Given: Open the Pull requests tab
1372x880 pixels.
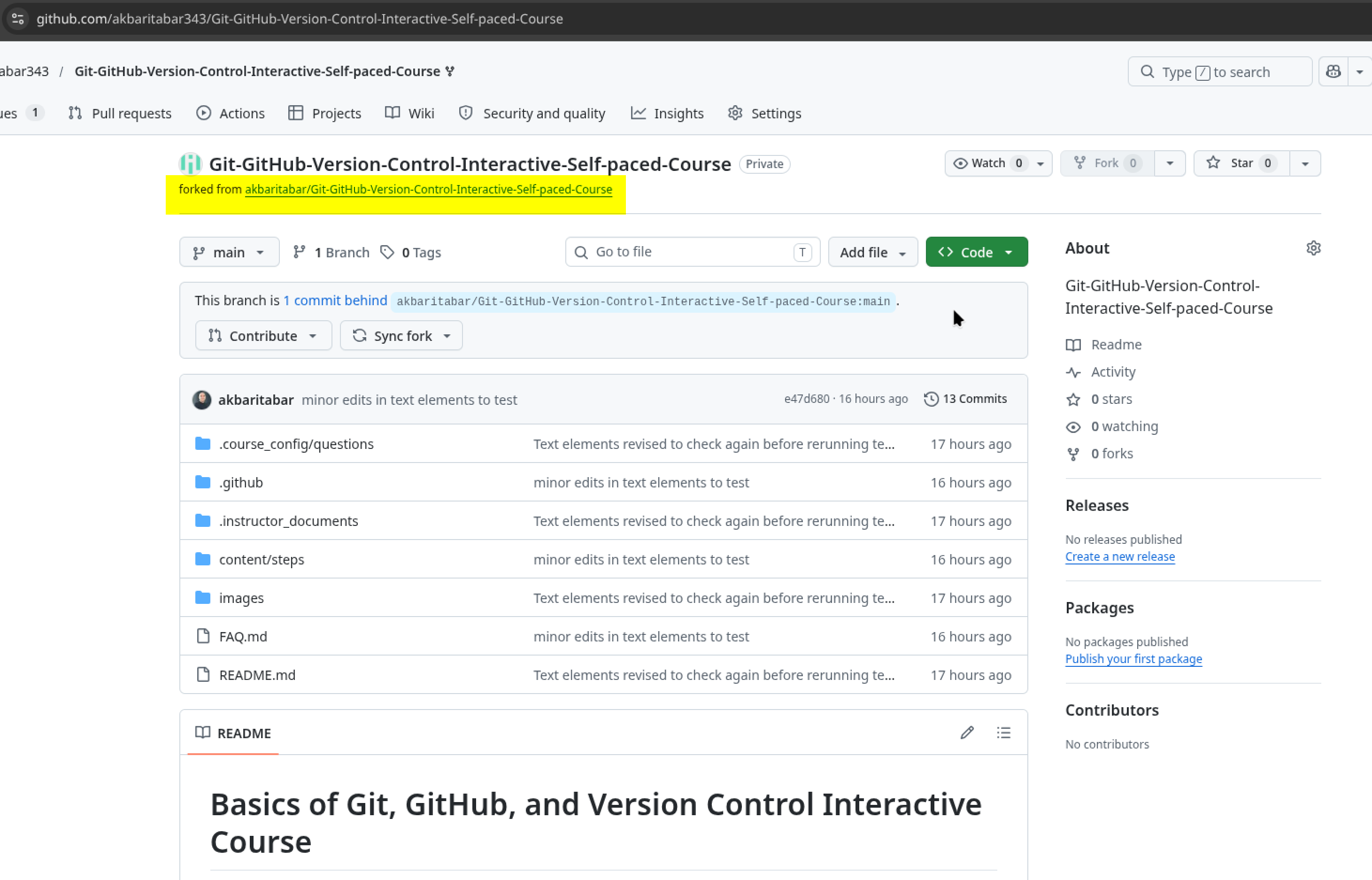Looking at the screenshot, I should pos(120,113).
